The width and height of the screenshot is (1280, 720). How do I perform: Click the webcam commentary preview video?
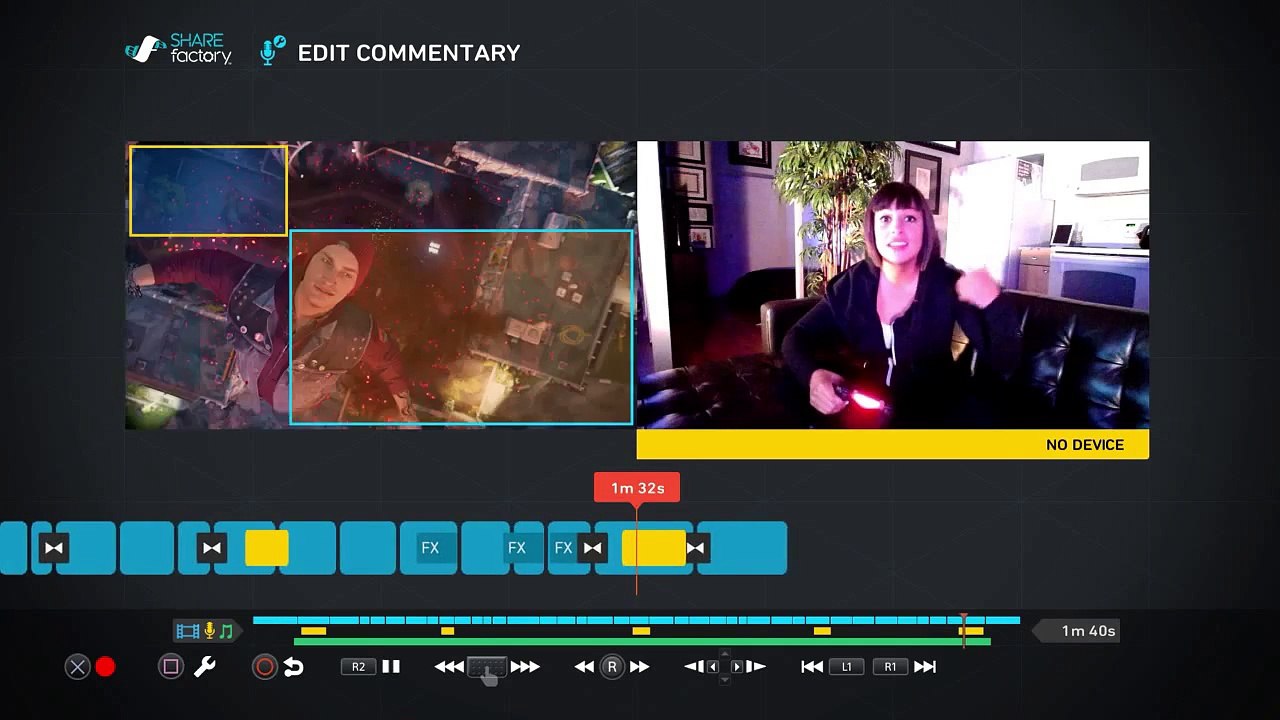point(892,285)
